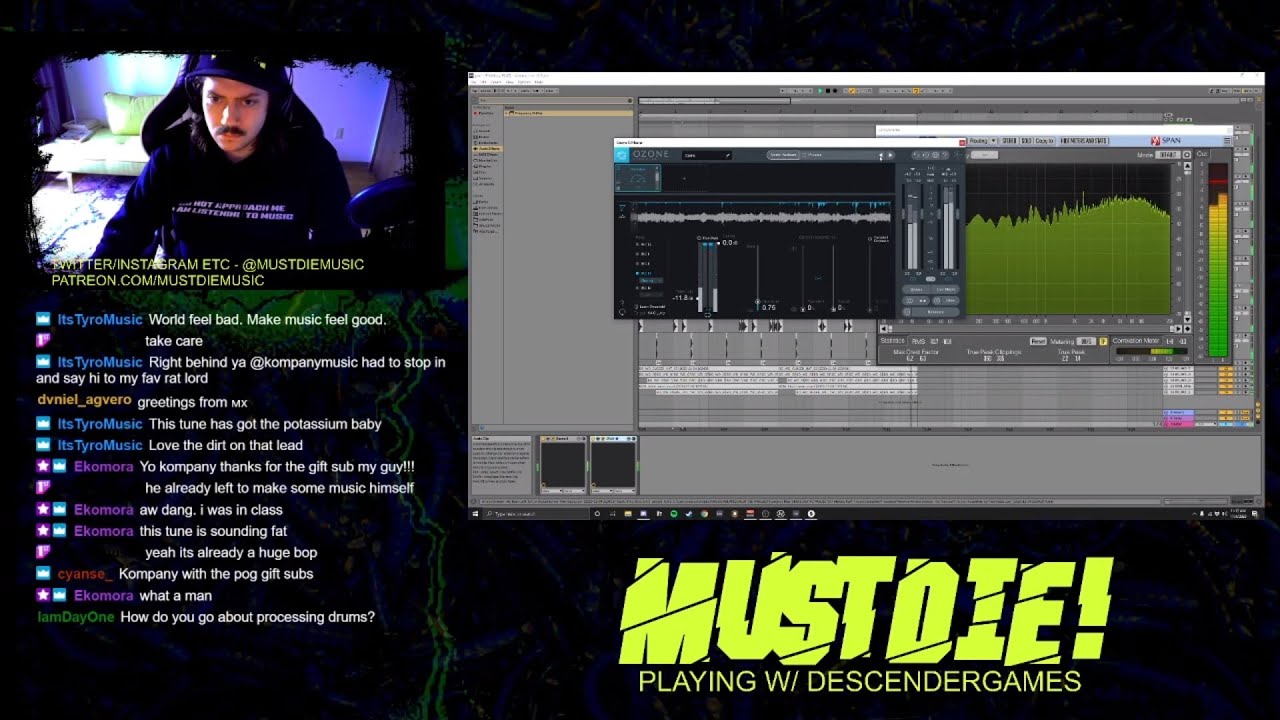Select the first device in Ableton's device view
Viewport: 1280px width, 720px height.
pyautogui.click(x=563, y=465)
